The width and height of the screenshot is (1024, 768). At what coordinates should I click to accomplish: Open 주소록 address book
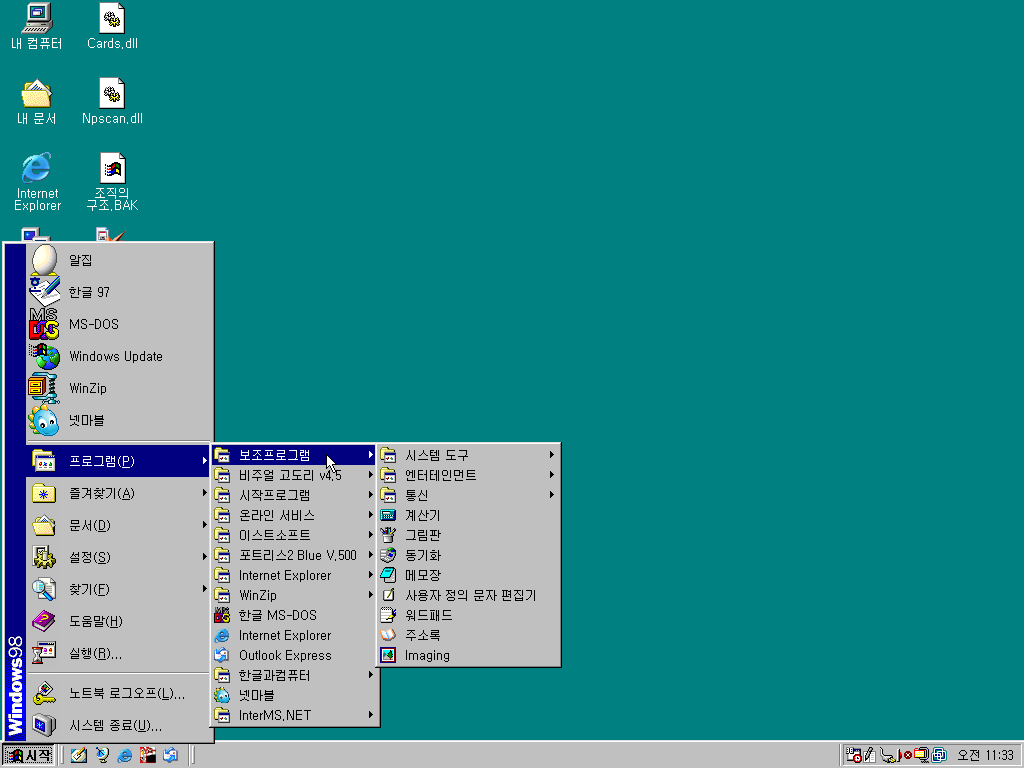pyautogui.click(x=468, y=635)
